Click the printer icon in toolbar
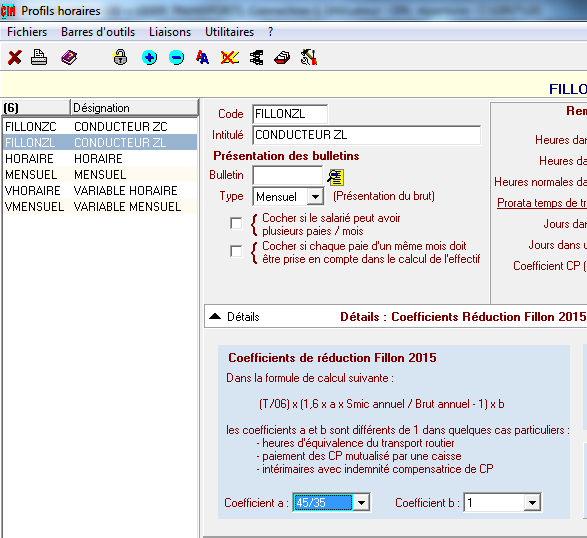The image size is (587, 538). pos(39,58)
